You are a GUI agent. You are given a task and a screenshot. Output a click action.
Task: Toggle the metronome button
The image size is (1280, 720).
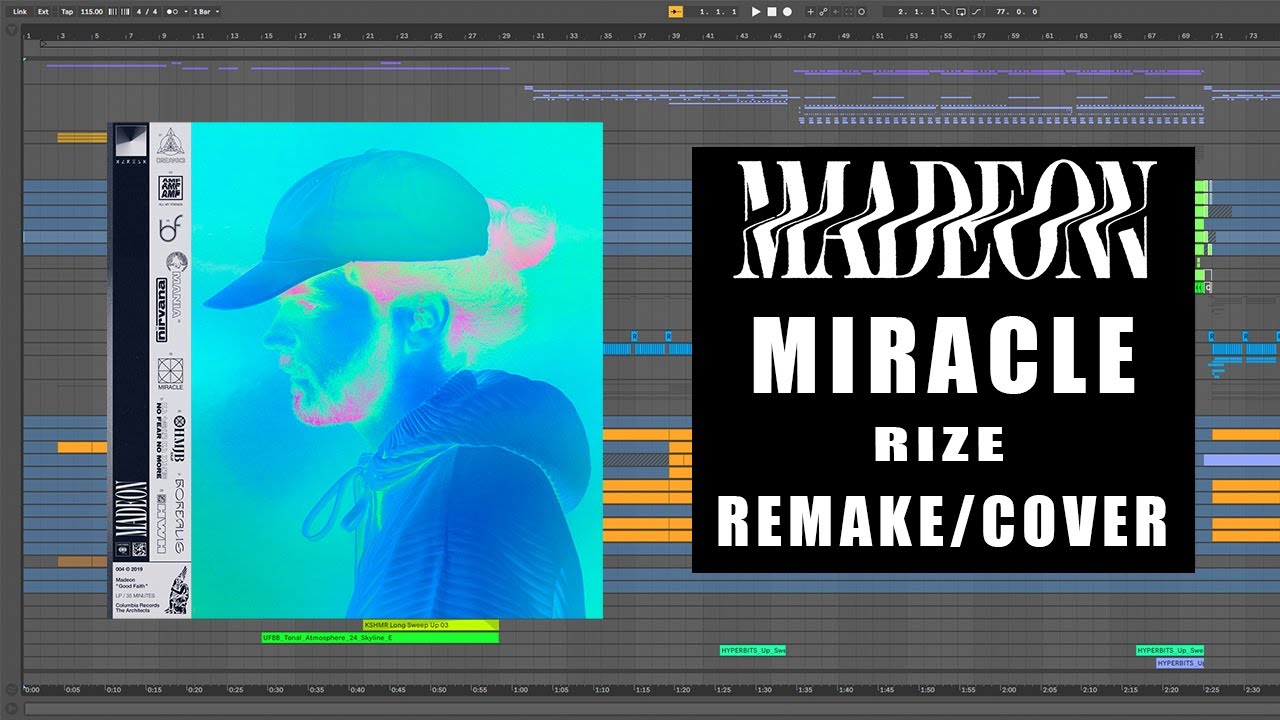click(172, 12)
